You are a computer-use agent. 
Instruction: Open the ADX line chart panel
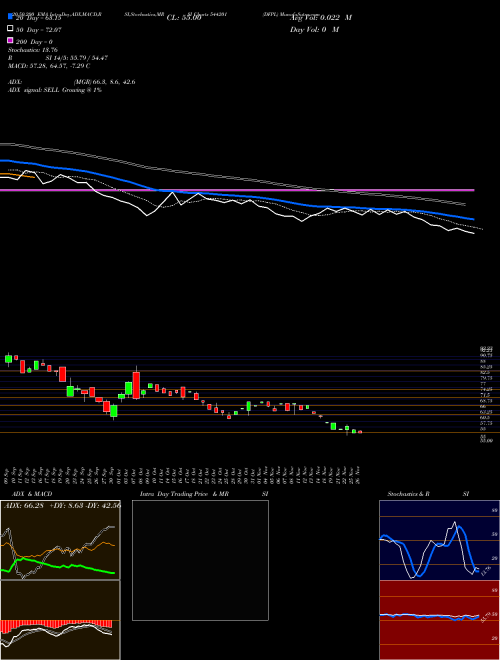click(x=60, y=540)
